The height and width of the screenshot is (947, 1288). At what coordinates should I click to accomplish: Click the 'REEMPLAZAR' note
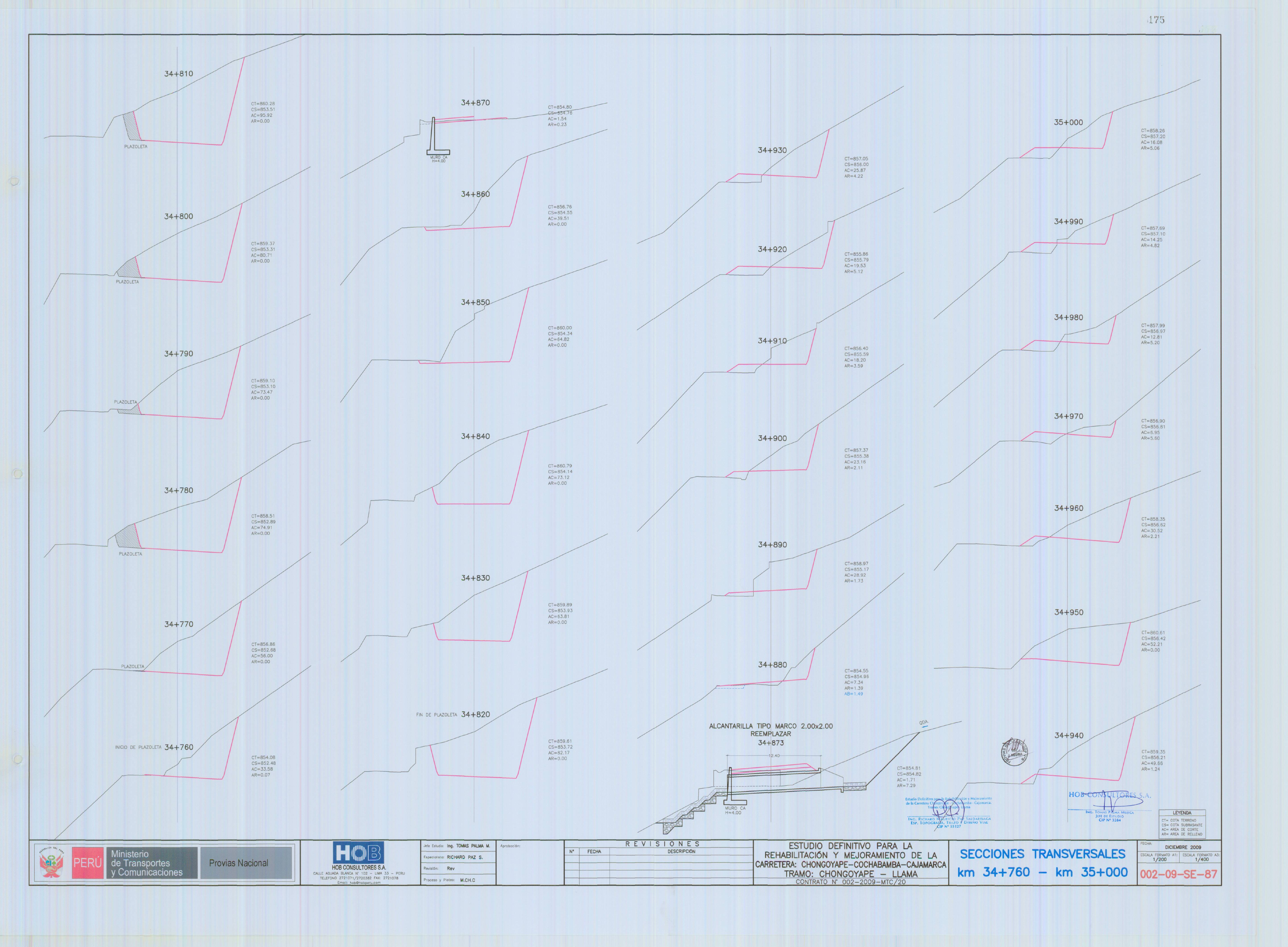click(771, 734)
